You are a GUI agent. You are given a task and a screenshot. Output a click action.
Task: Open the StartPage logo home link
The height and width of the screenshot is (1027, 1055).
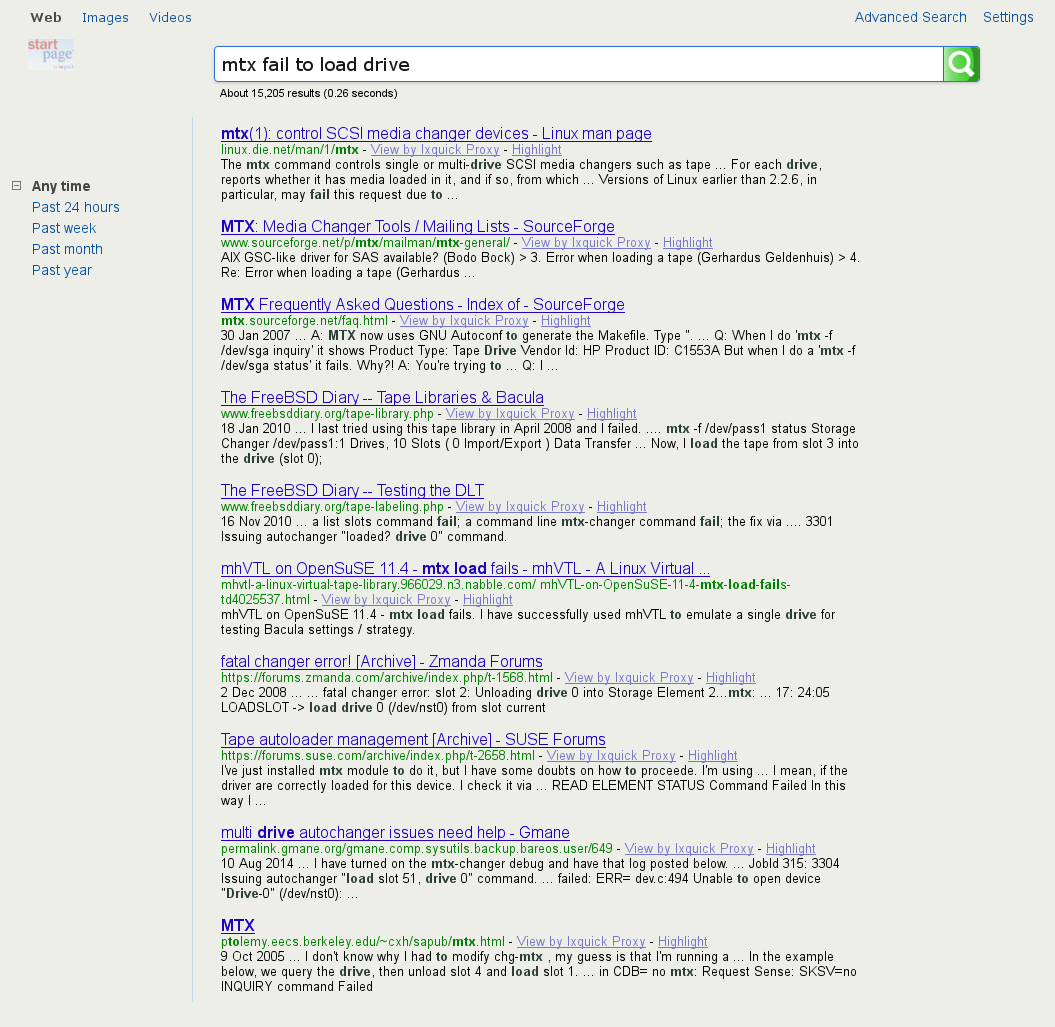pyautogui.click(x=50, y=54)
